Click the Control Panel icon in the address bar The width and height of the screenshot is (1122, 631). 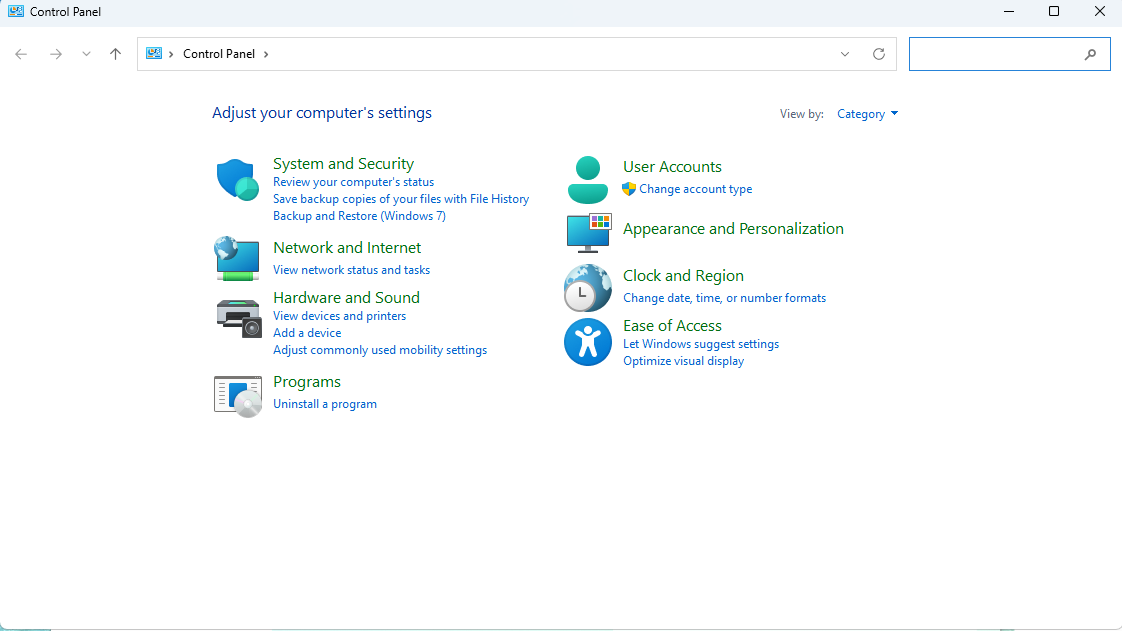click(153, 53)
